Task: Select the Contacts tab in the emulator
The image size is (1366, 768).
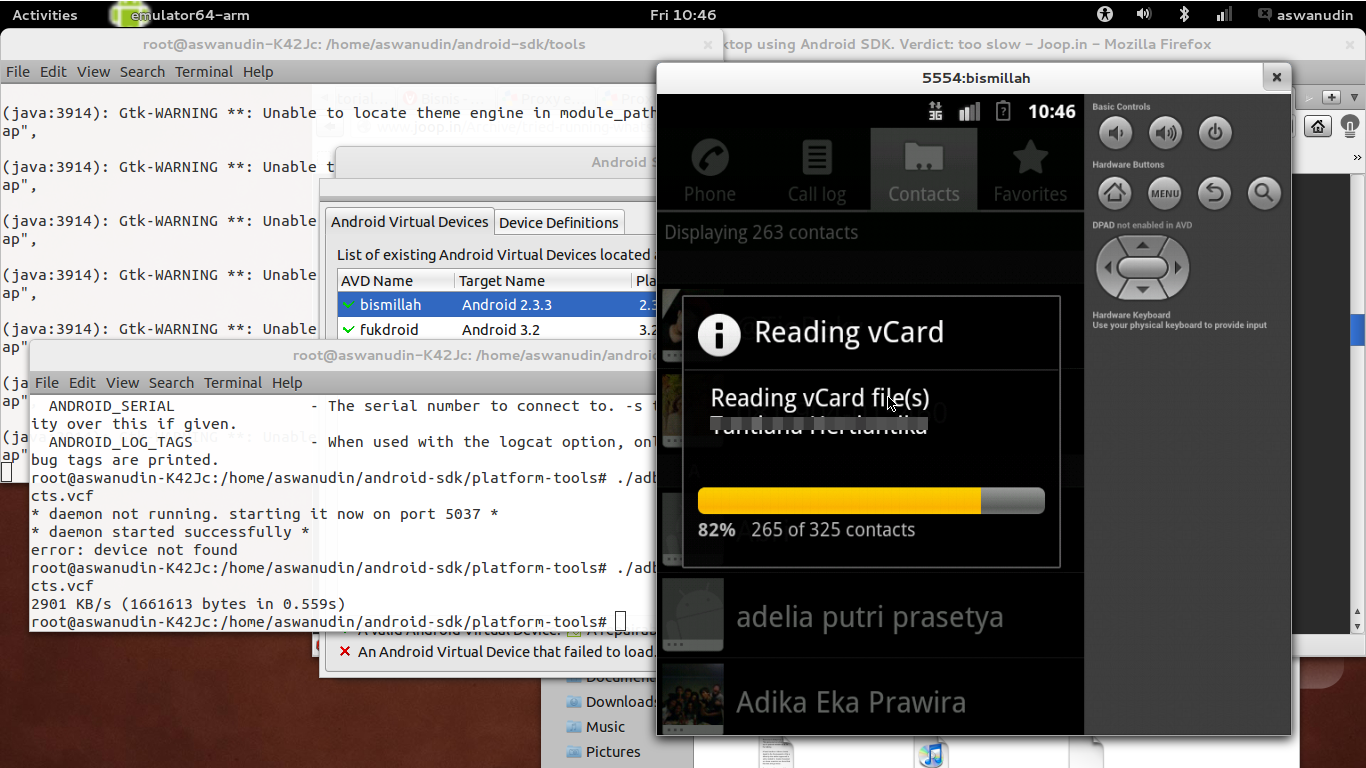Action: point(924,169)
